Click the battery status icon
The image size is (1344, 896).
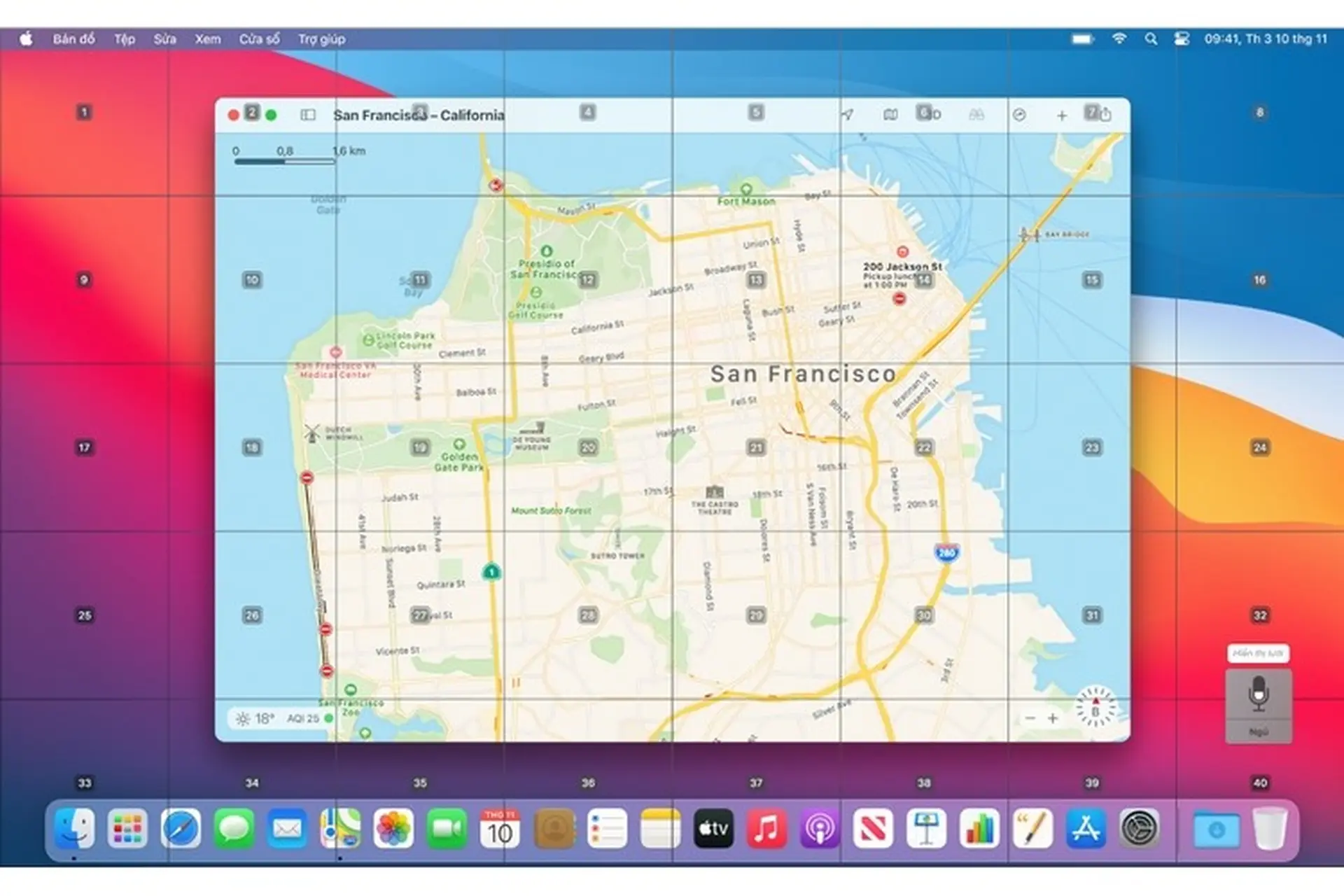coord(1082,39)
